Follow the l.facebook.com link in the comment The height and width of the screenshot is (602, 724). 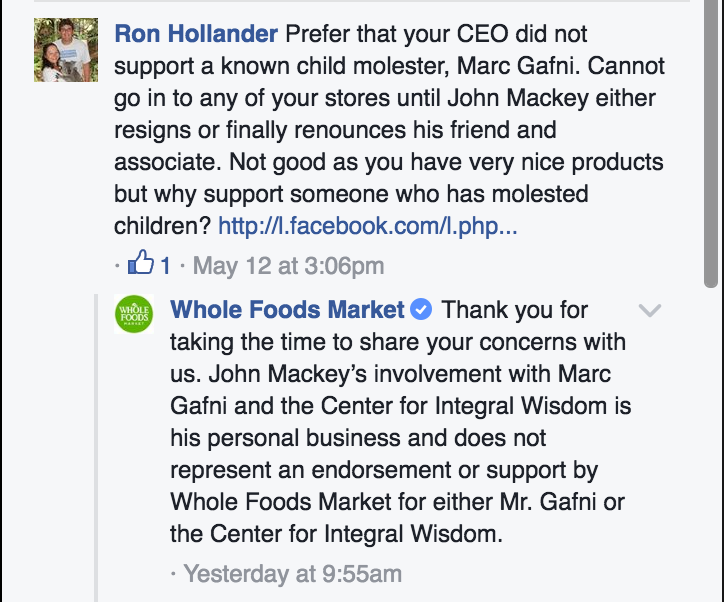coord(367,226)
